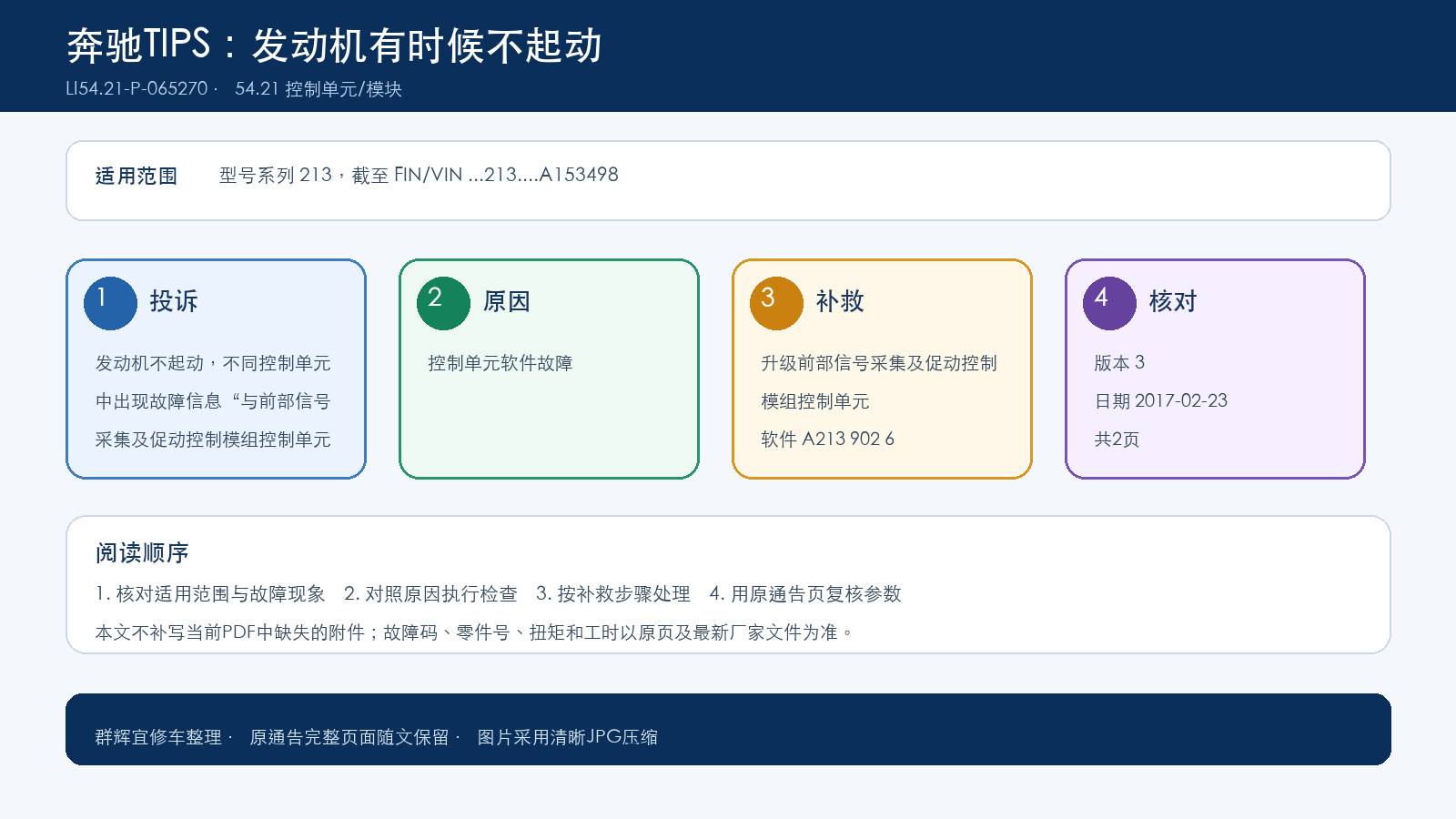Click the 54.21 控制单元/模块 subtitle
The image size is (1456, 819).
[x=318, y=89]
